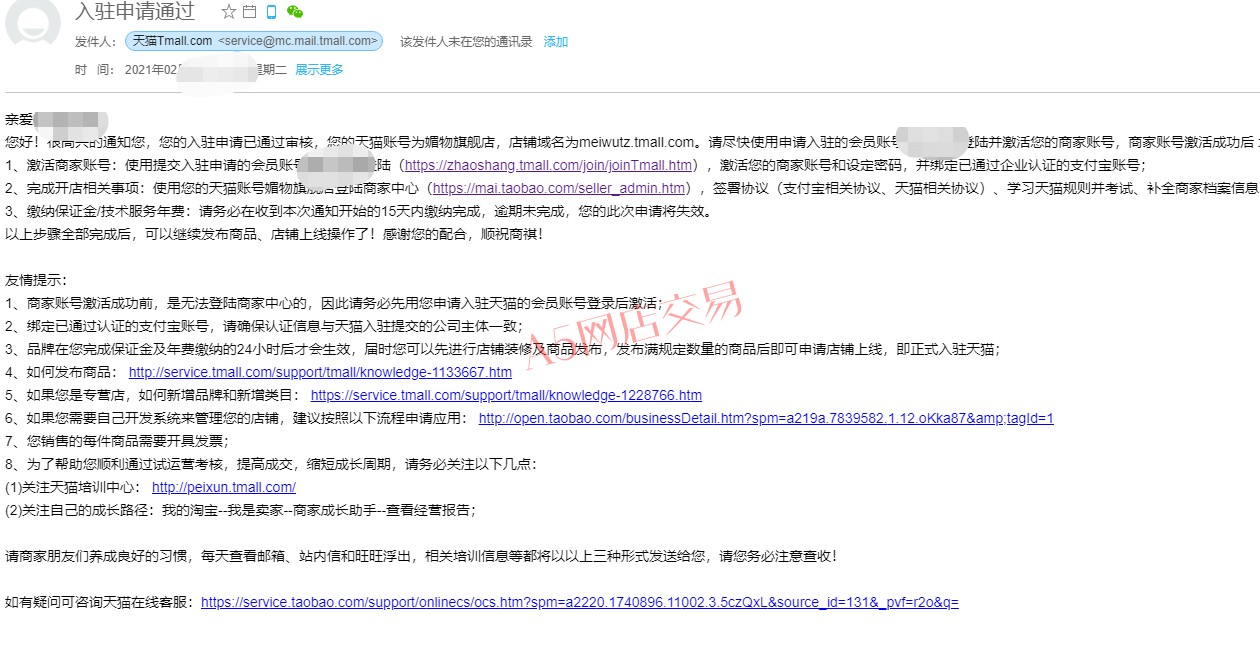The width and height of the screenshot is (1260, 655).
Task: Open the knowledge-1133667 product publishing link
Action: pos(320,372)
